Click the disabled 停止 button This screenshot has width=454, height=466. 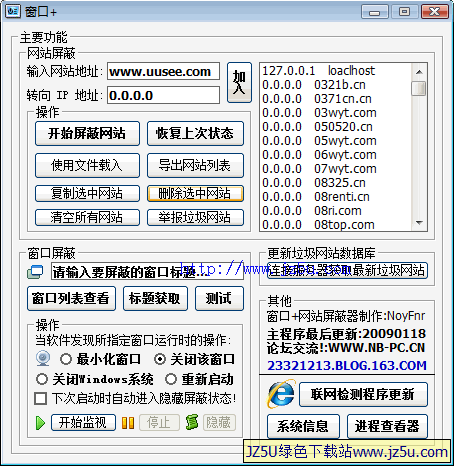[159, 422]
